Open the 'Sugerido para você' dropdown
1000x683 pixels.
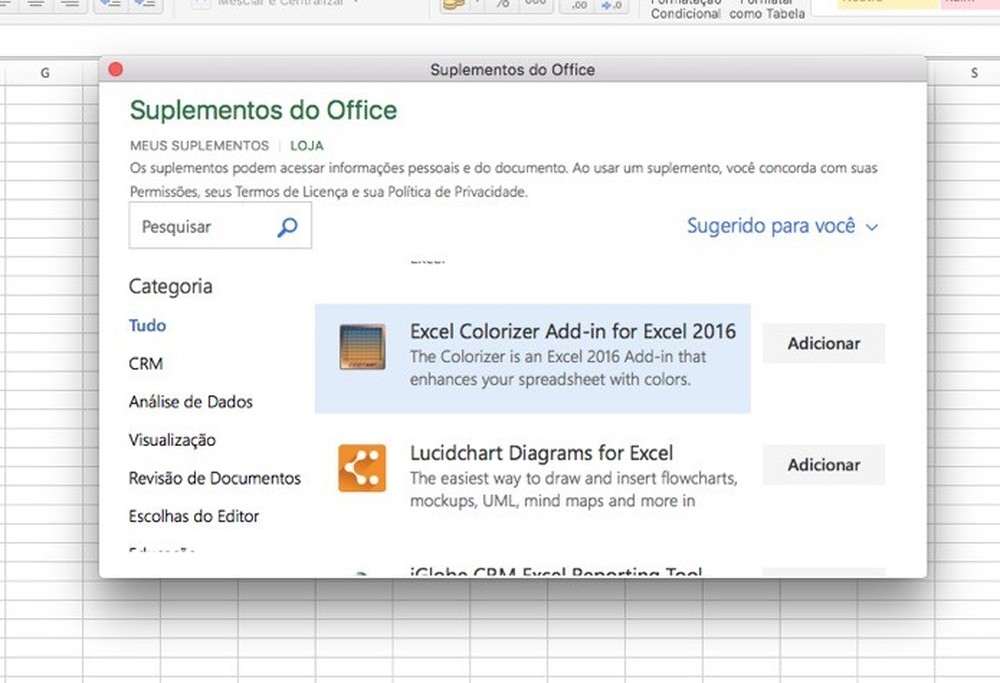[783, 226]
